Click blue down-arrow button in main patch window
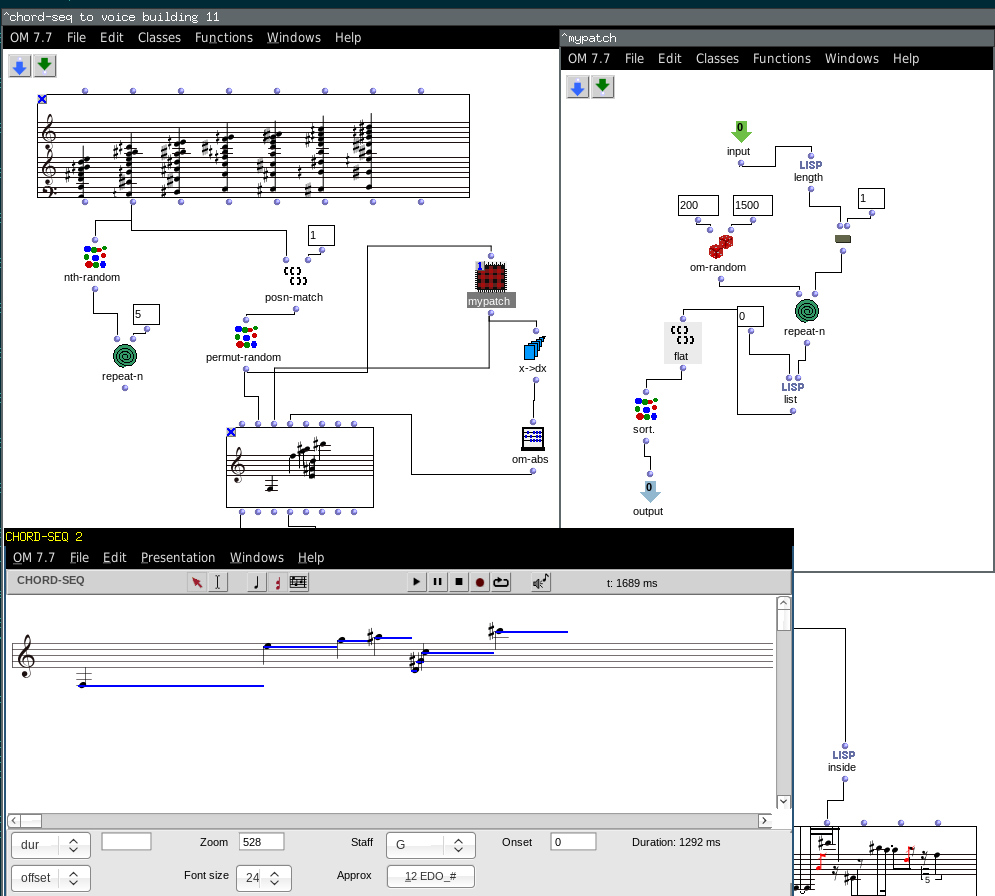Screen dimensions: 995x896 pos(20,66)
